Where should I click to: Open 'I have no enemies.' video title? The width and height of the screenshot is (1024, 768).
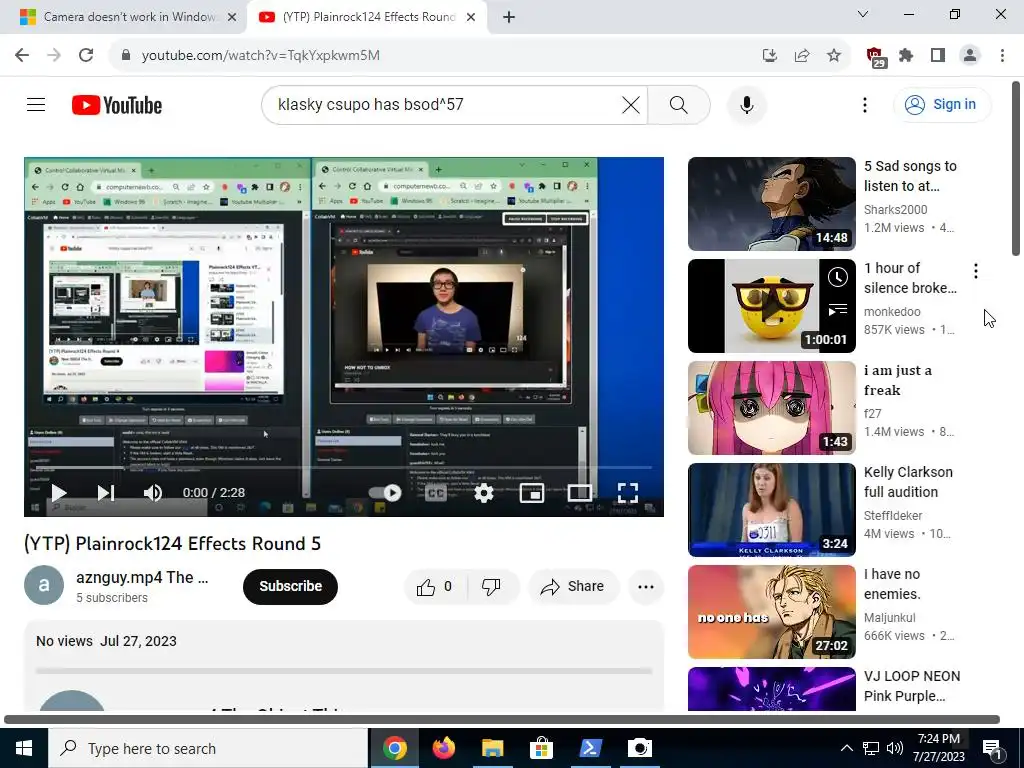pyautogui.click(x=892, y=584)
